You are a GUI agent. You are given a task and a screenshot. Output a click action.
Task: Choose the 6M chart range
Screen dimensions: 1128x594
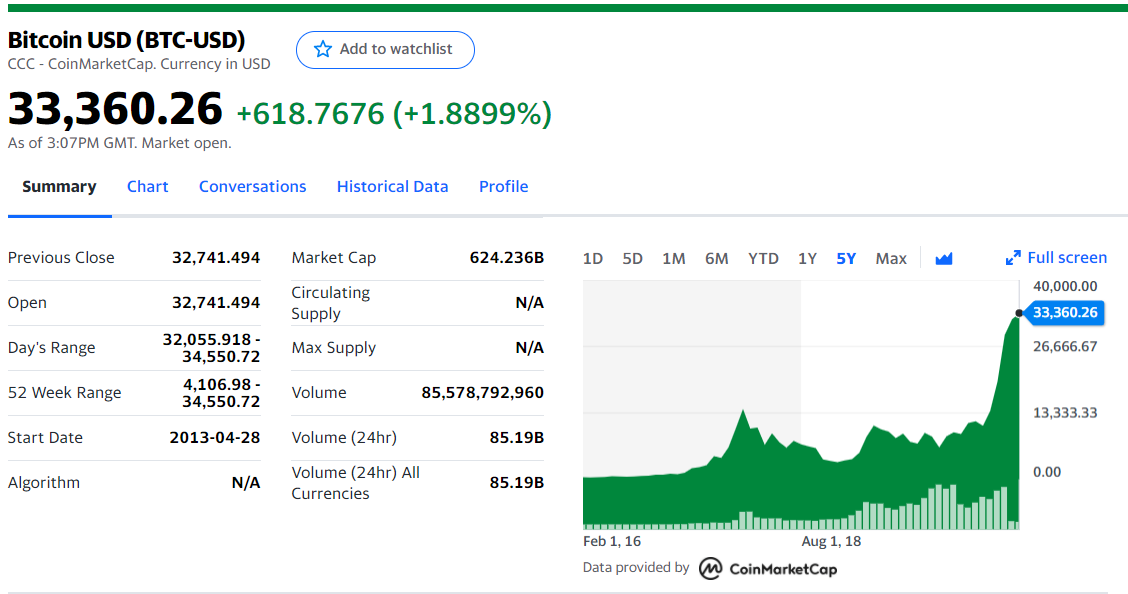pos(717,259)
